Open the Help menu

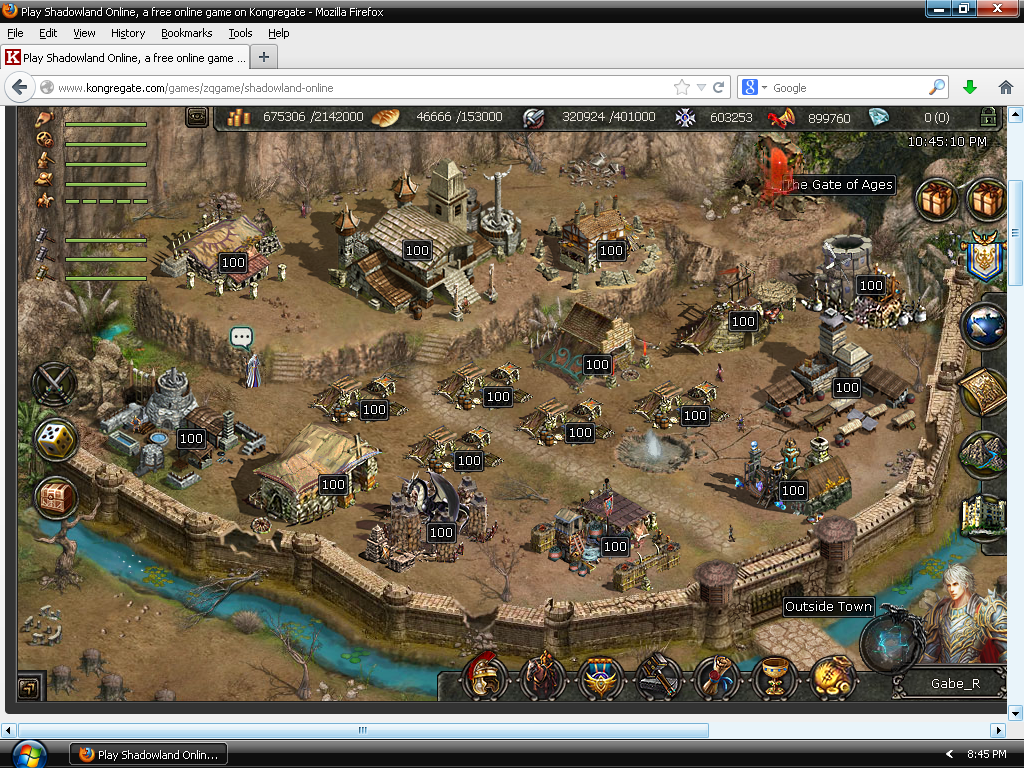278,33
